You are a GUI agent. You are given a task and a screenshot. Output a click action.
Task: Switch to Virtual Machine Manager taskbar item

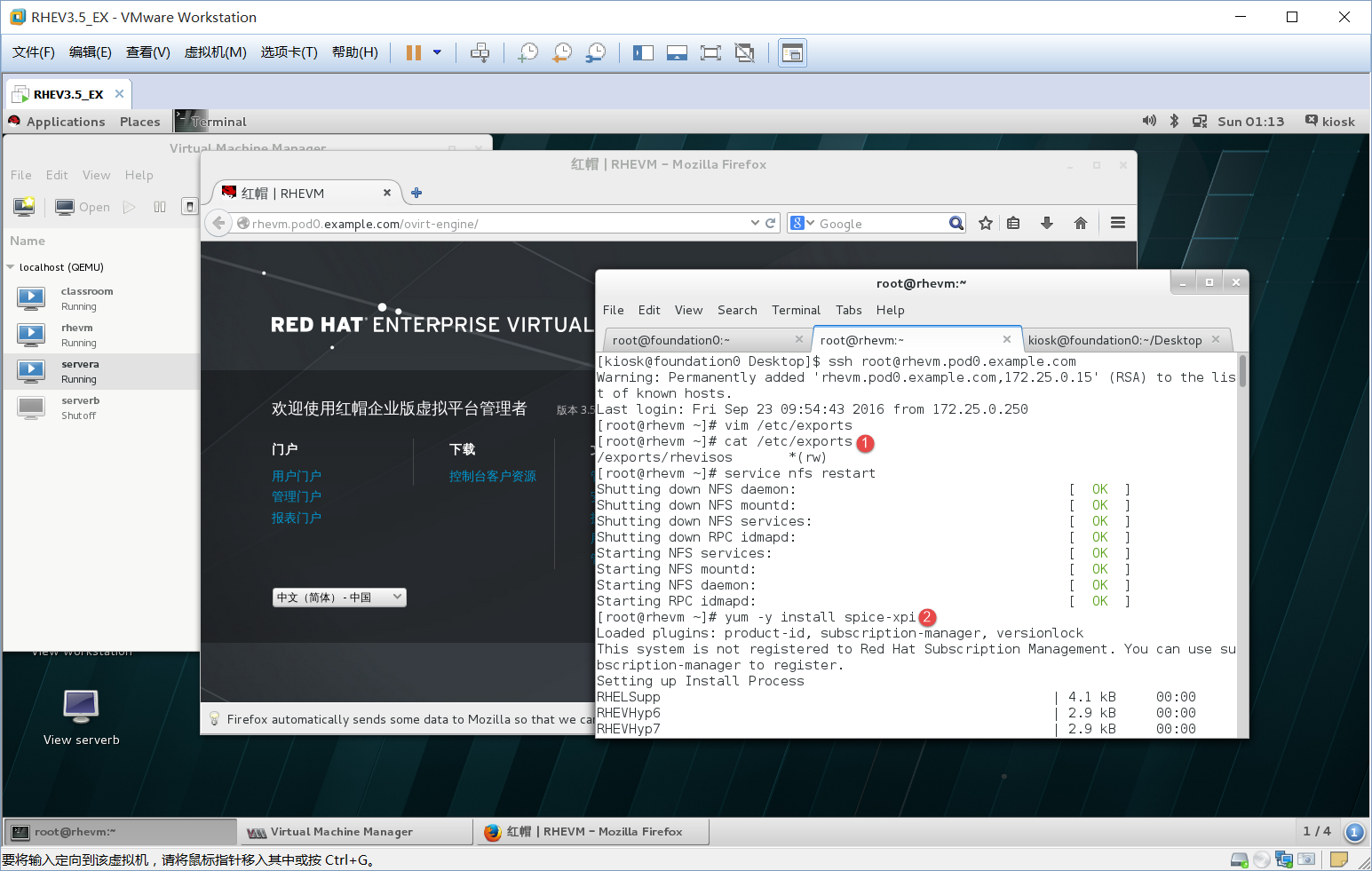pyautogui.click(x=355, y=832)
